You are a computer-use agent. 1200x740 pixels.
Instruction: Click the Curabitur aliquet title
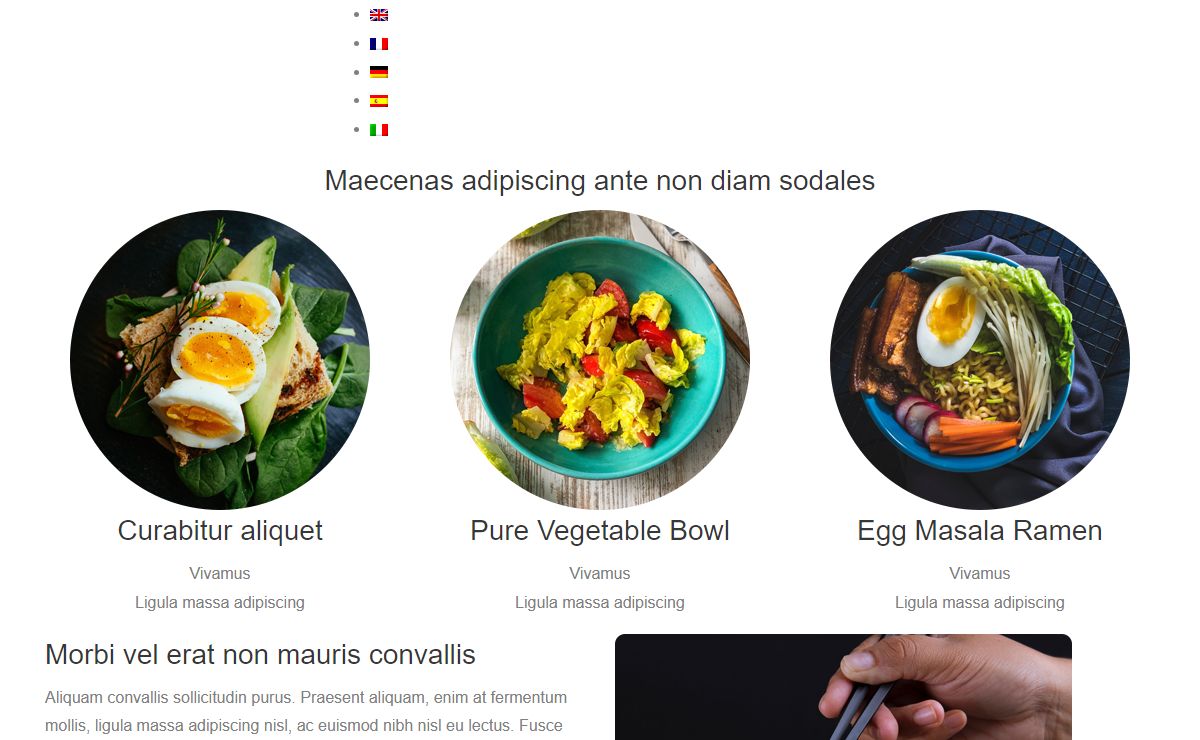click(220, 531)
